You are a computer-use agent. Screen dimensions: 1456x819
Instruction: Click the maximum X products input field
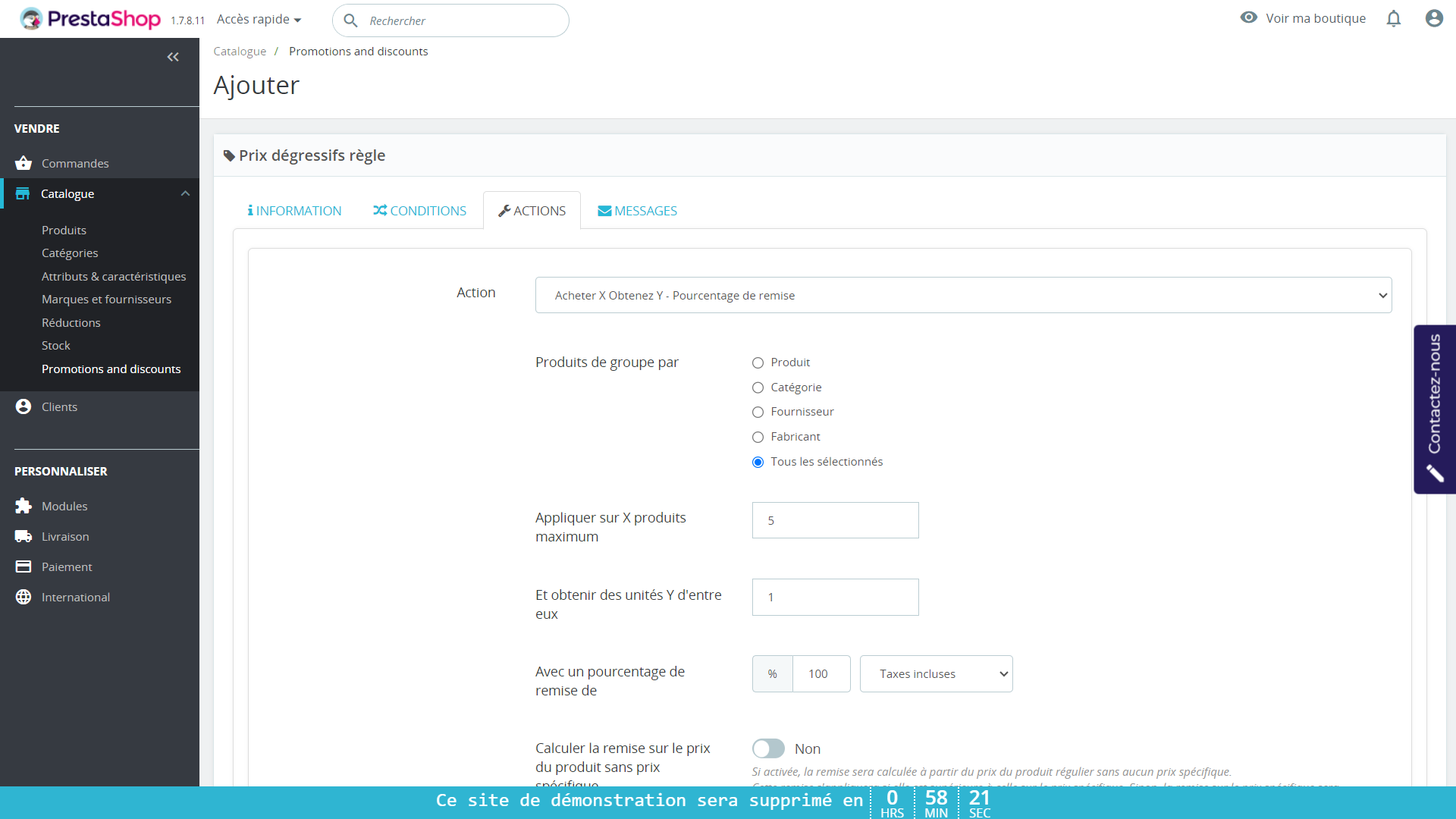835,520
